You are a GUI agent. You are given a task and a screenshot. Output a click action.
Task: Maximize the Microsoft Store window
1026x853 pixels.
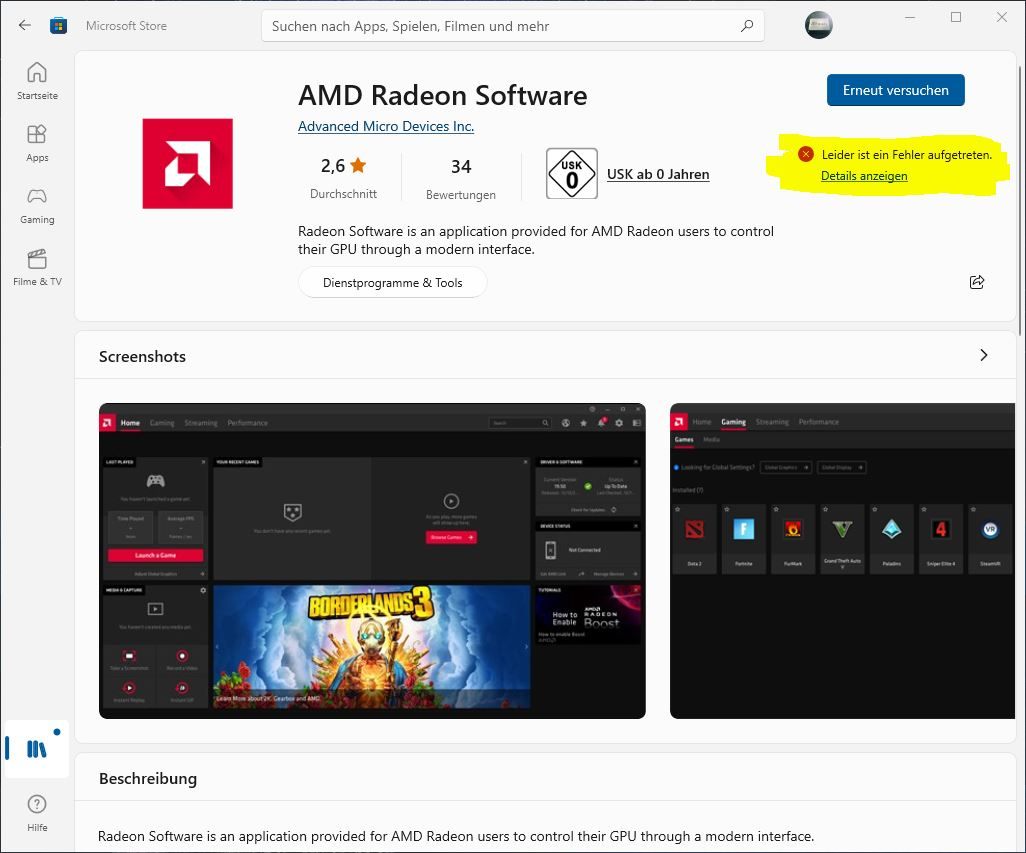pyautogui.click(x=955, y=18)
